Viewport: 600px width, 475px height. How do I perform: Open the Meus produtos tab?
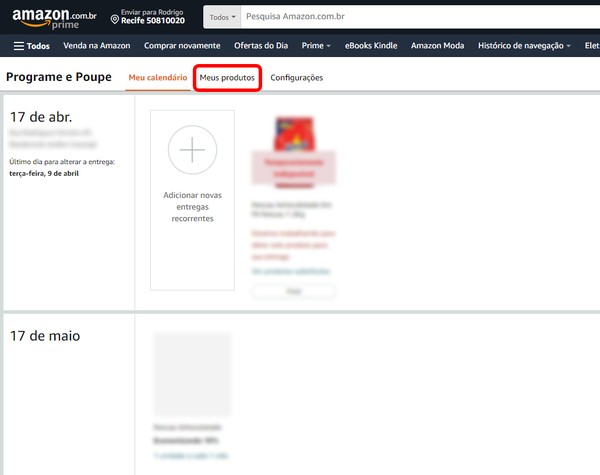coord(227,78)
